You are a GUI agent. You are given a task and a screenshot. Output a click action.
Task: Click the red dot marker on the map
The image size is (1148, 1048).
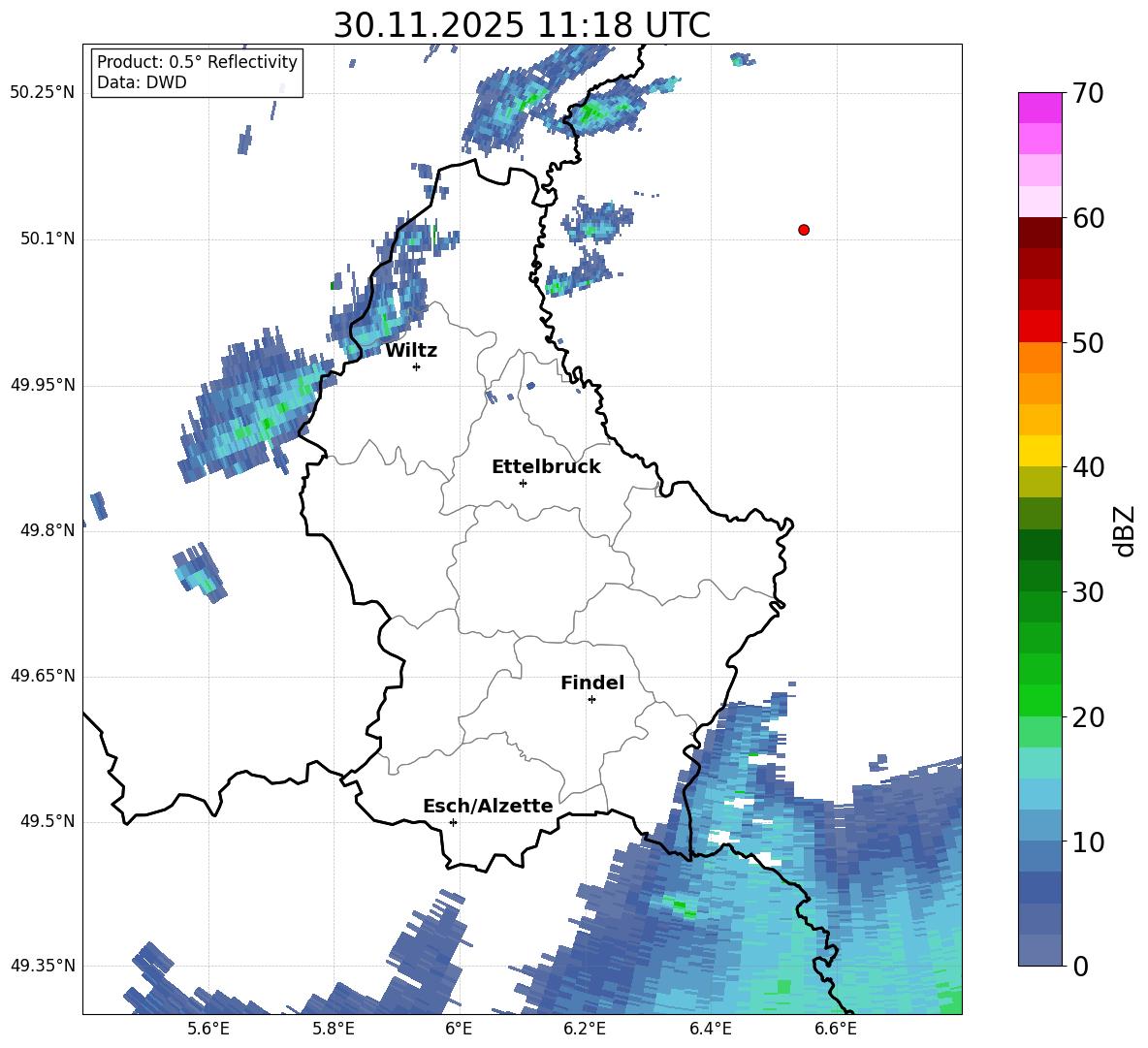804,230
